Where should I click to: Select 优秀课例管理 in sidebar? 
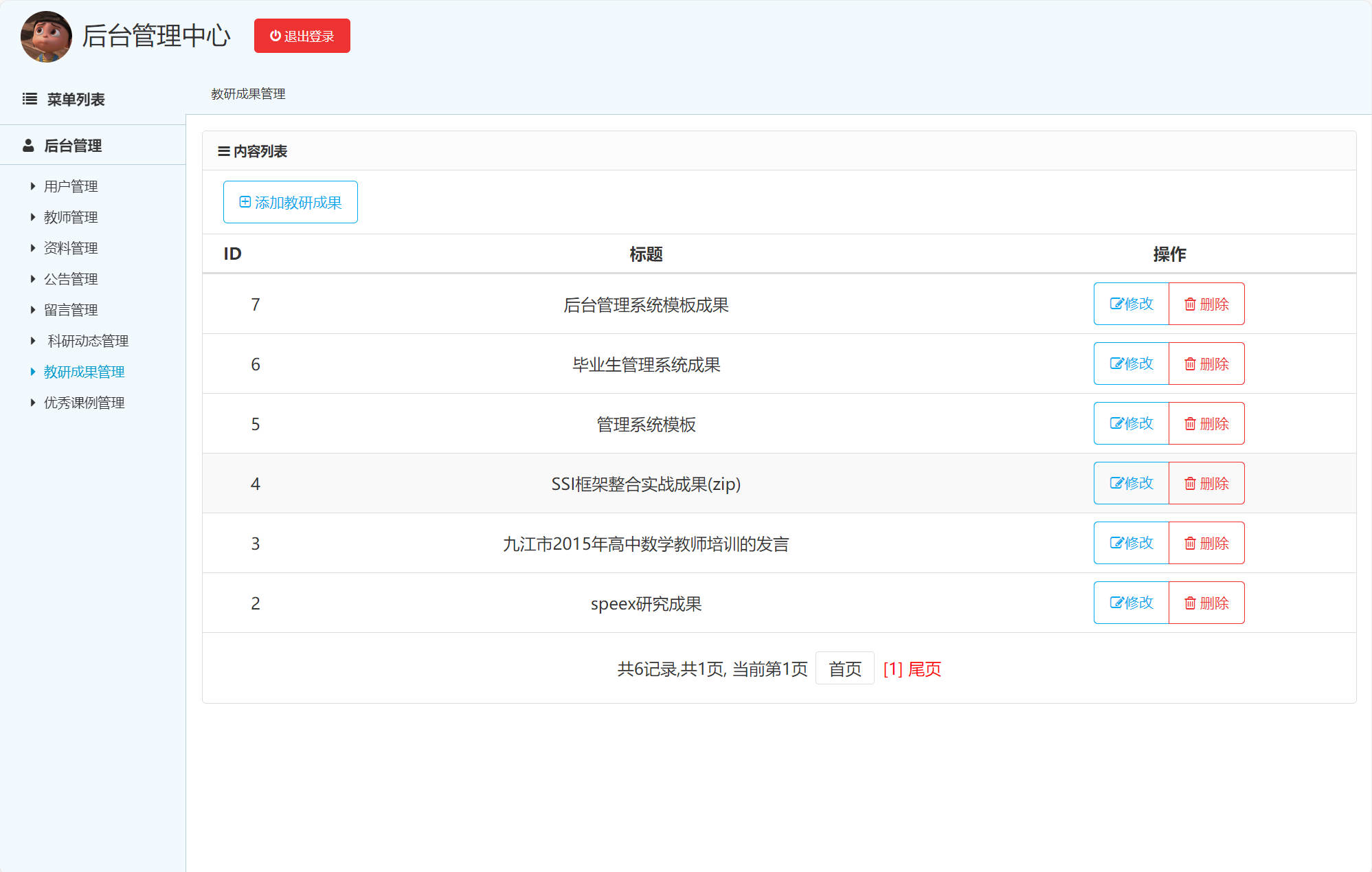(x=84, y=403)
